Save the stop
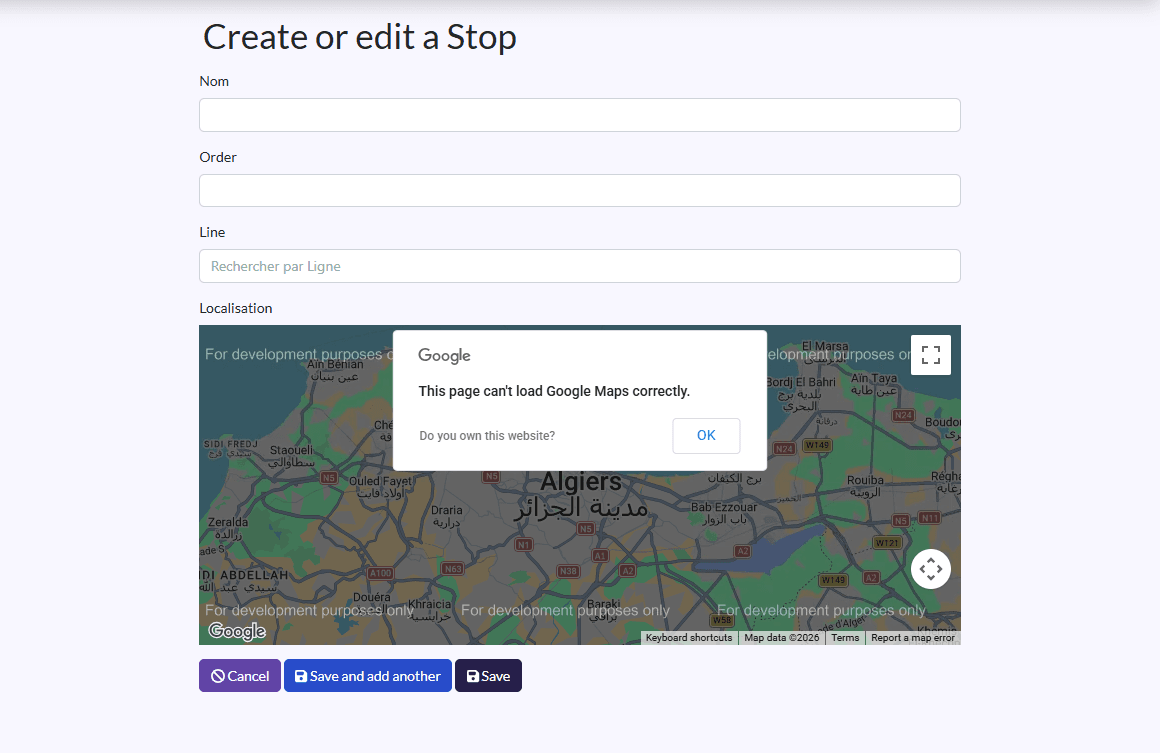This screenshot has height=753, width=1160. (x=488, y=675)
